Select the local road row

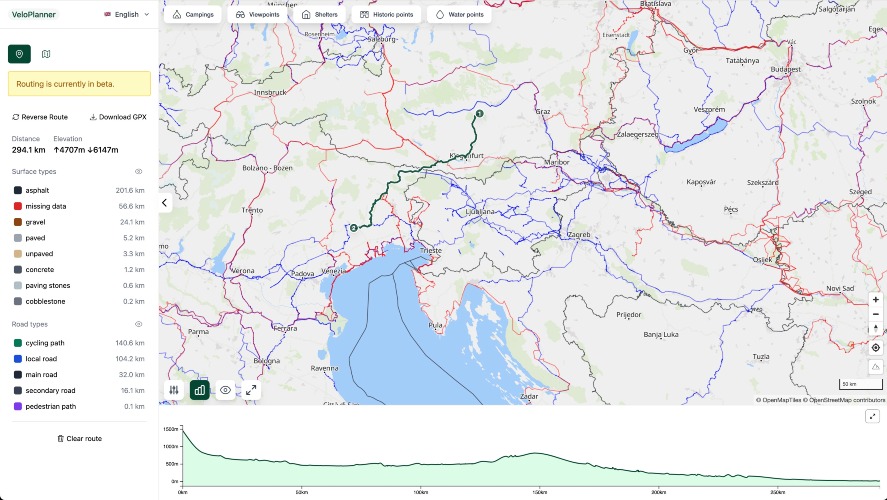(x=79, y=359)
